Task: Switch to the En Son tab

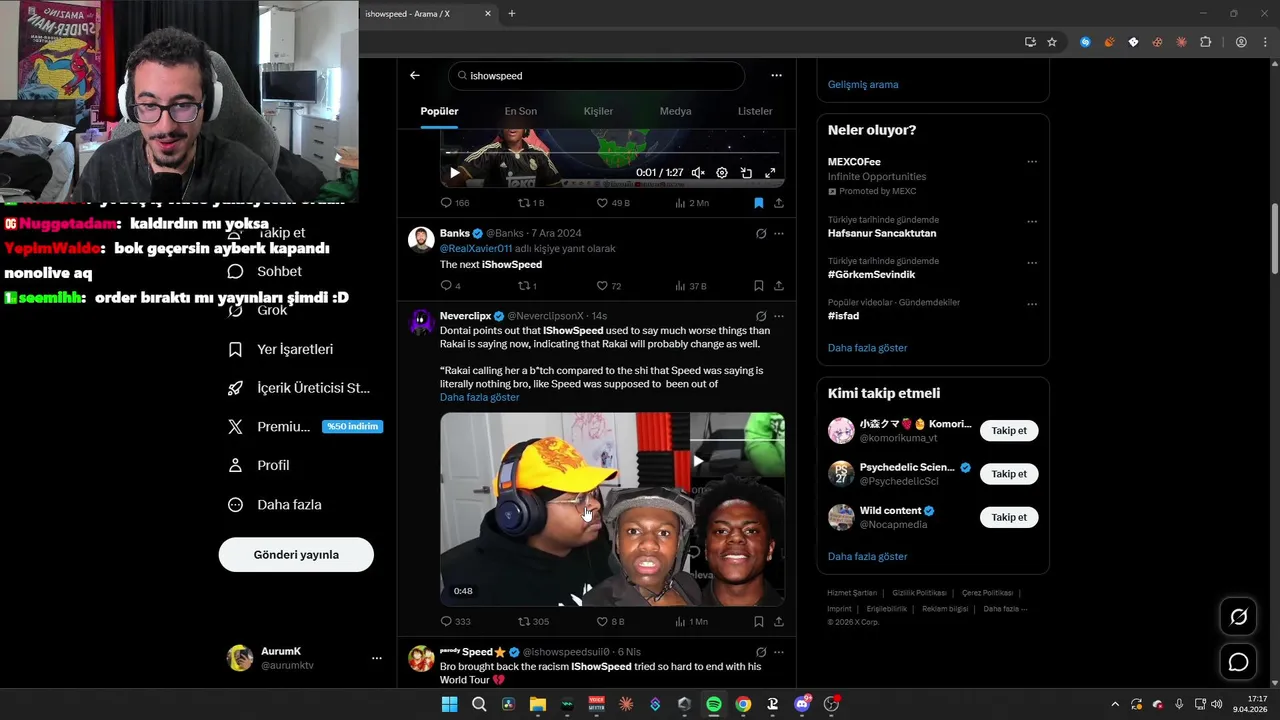Action: click(x=520, y=111)
